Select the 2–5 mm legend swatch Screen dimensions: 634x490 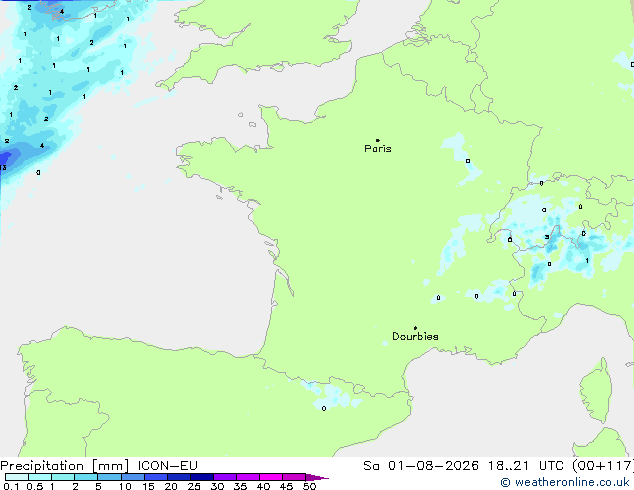(86, 477)
